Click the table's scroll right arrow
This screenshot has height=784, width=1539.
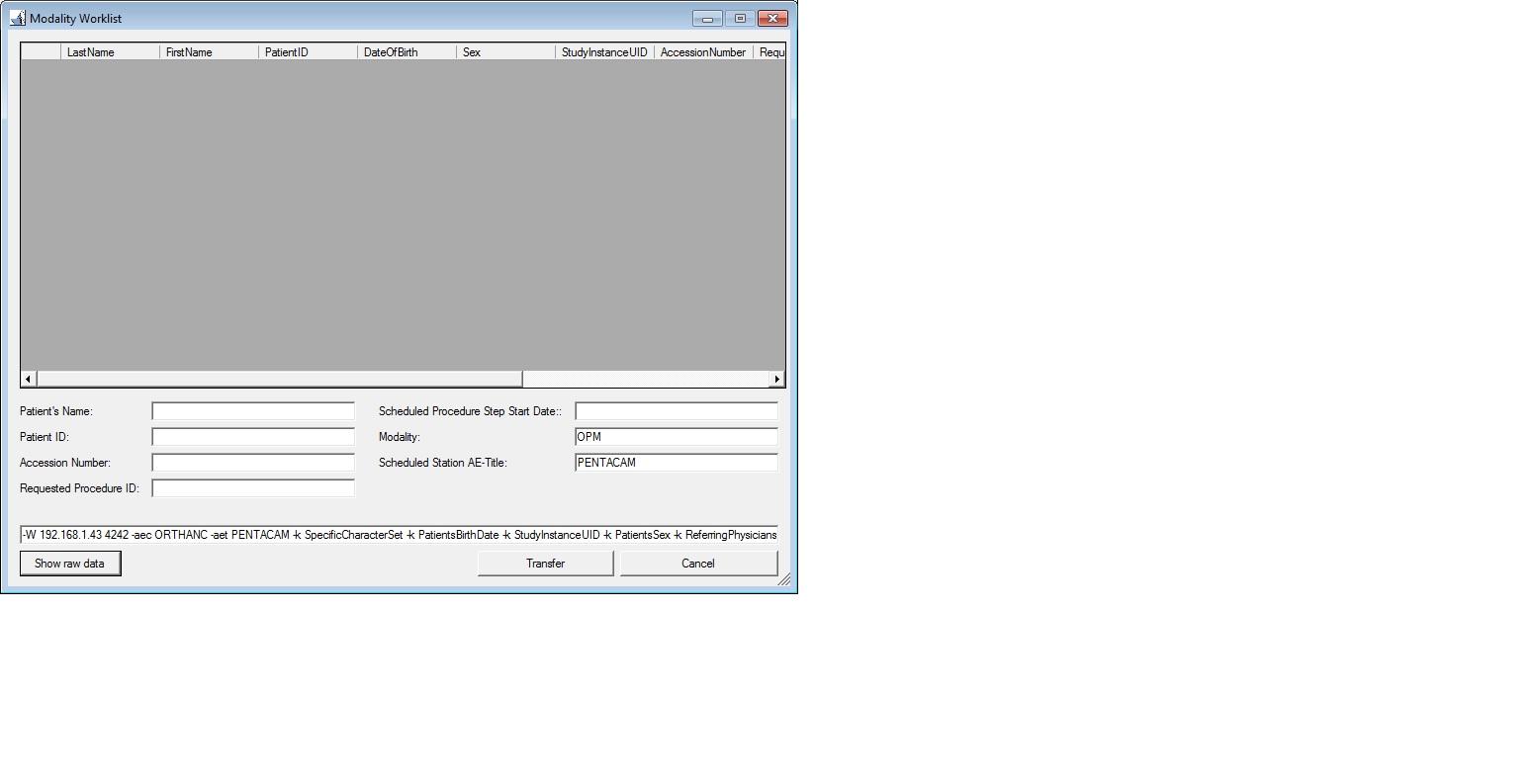pyautogui.click(x=776, y=379)
